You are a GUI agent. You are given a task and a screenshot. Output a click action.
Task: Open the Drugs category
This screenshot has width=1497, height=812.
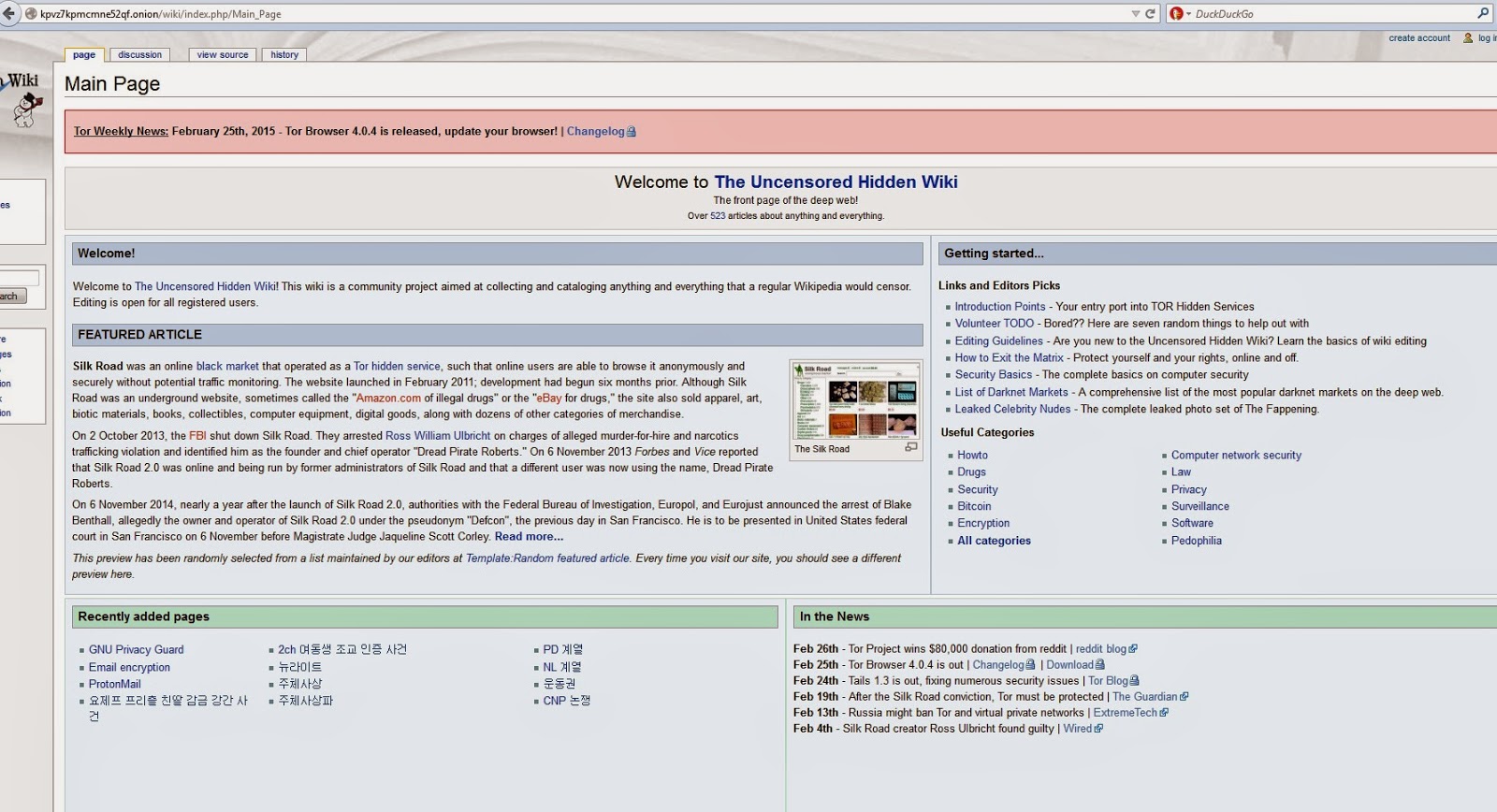pyautogui.click(x=971, y=472)
